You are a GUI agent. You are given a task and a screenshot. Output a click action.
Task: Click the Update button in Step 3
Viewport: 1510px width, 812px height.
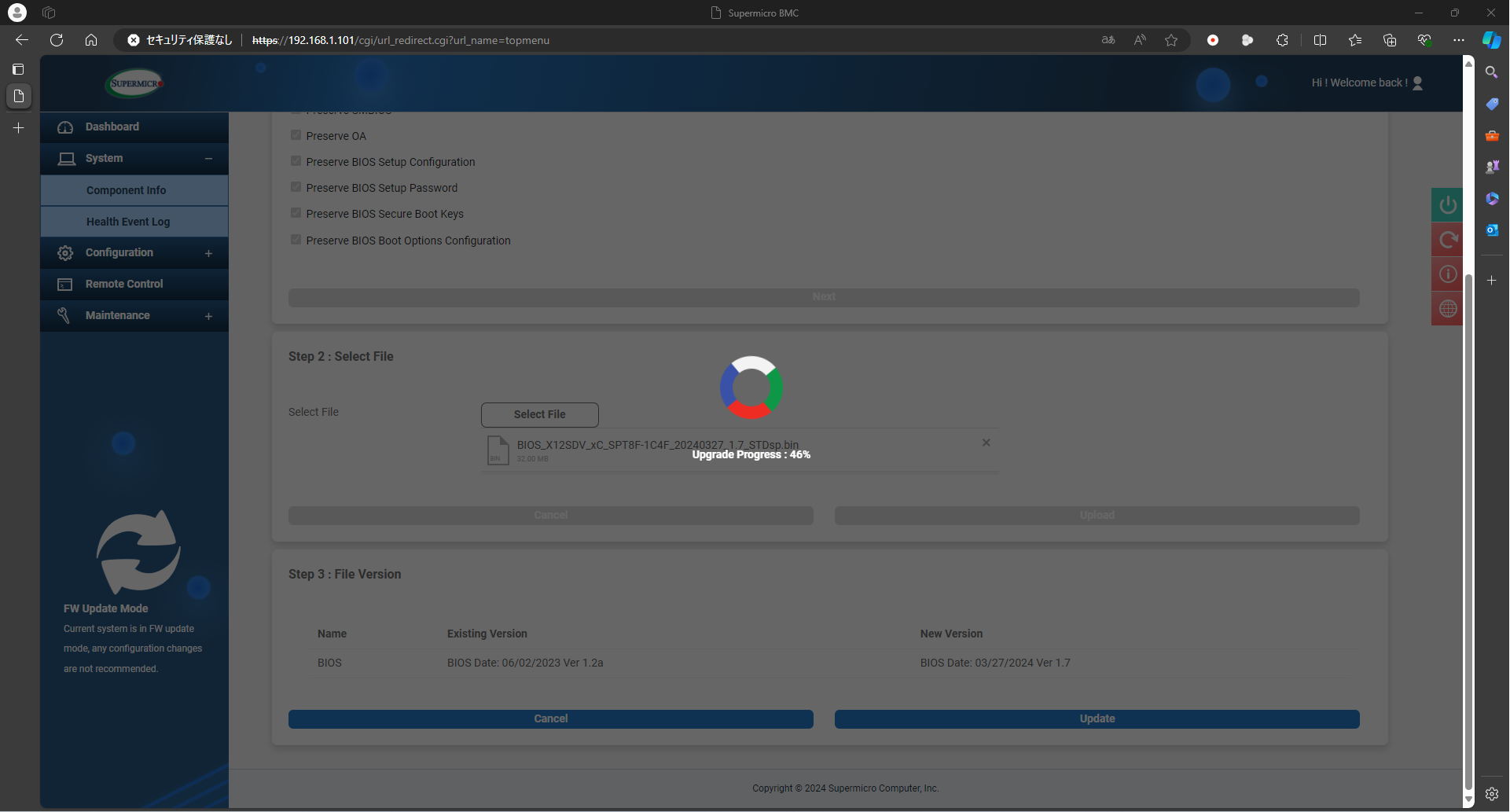[x=1097, y=719]
